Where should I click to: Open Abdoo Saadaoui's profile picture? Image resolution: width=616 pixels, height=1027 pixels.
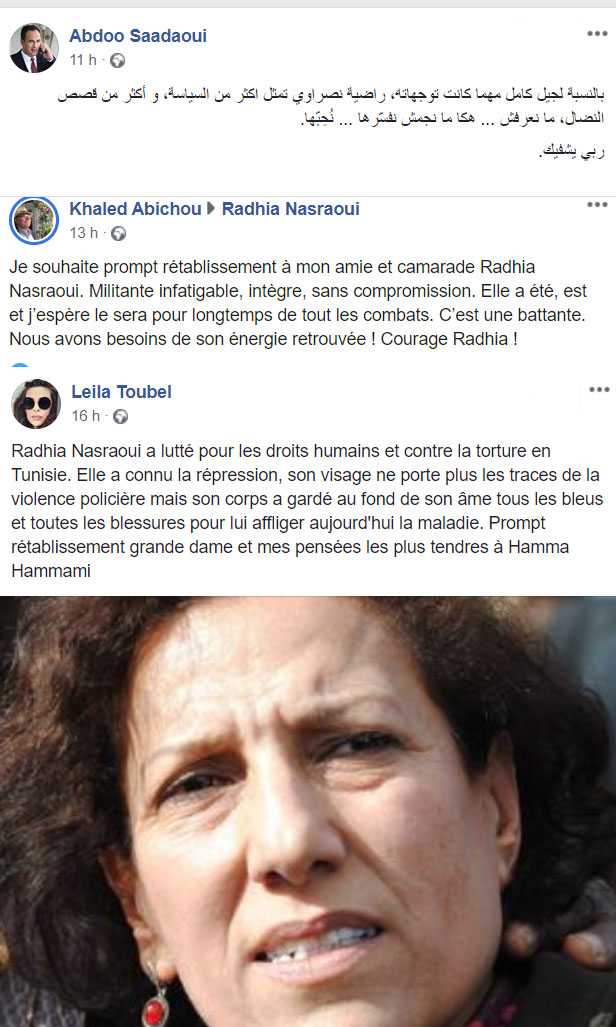(33, 48)
